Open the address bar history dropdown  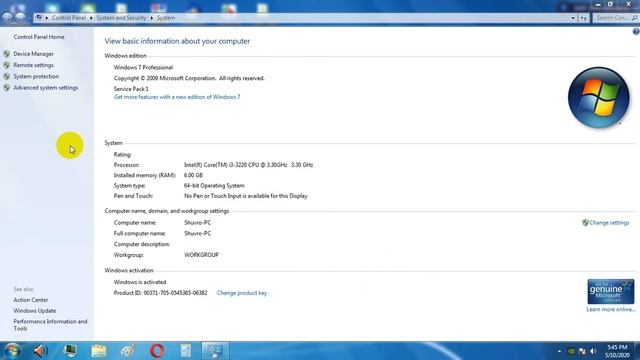pyautogui.click(x=573, y=18)
